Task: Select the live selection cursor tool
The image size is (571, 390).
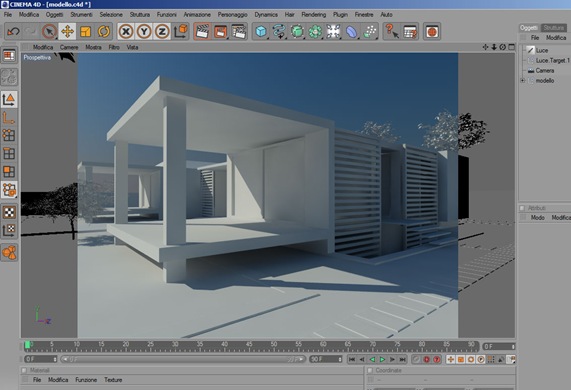Action: click(49, 32)
